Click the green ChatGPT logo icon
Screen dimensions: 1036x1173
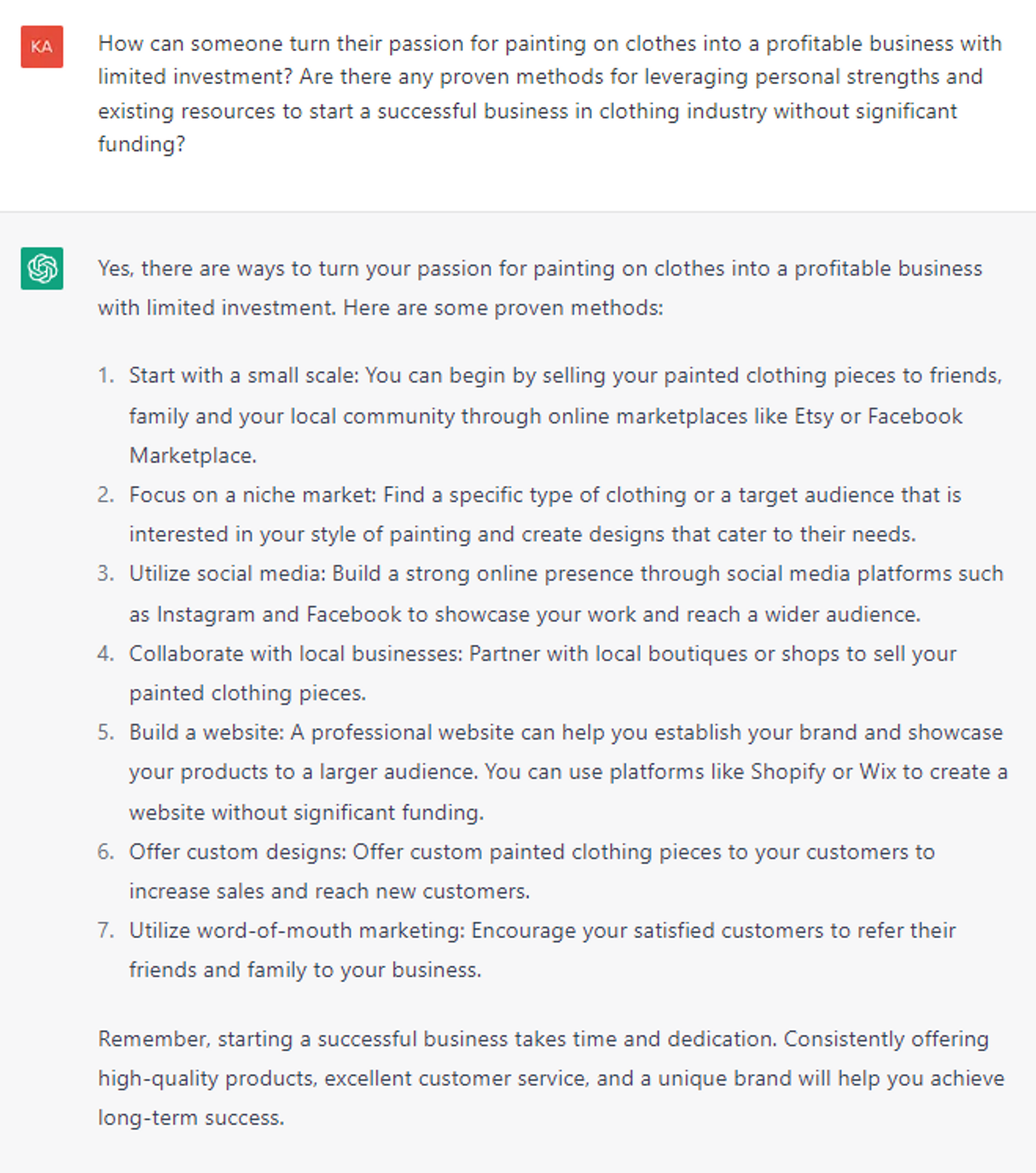pos(42,269)
